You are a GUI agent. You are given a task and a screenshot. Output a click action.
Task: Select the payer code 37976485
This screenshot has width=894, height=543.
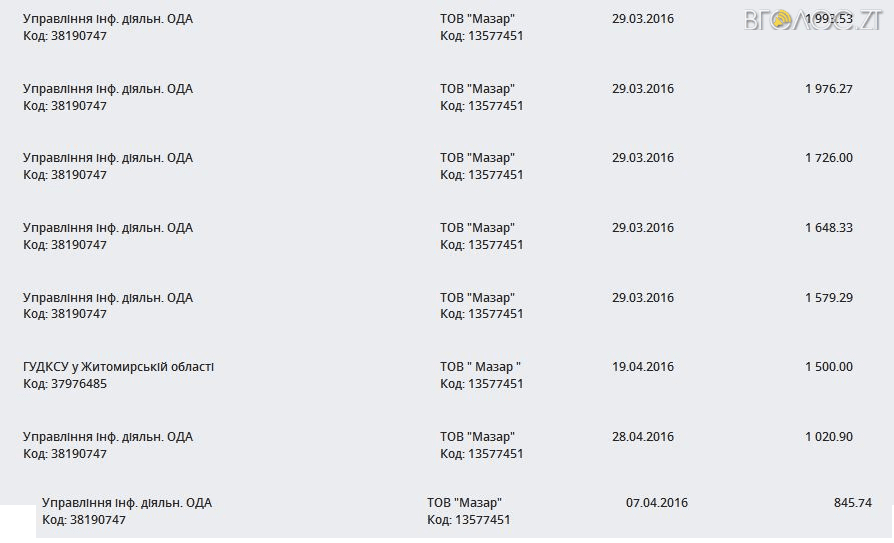coord(65,384)
